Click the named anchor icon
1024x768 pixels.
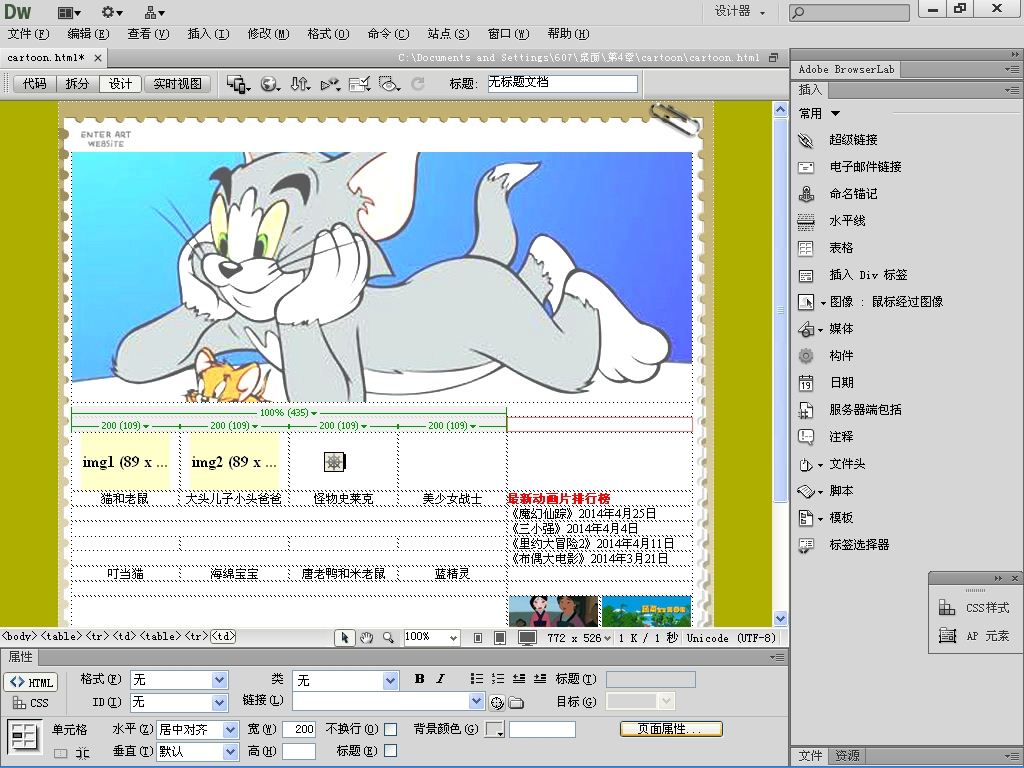coord(806,194)
